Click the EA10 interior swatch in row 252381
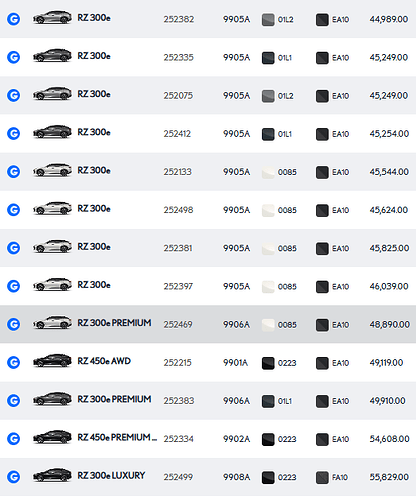 322,249
